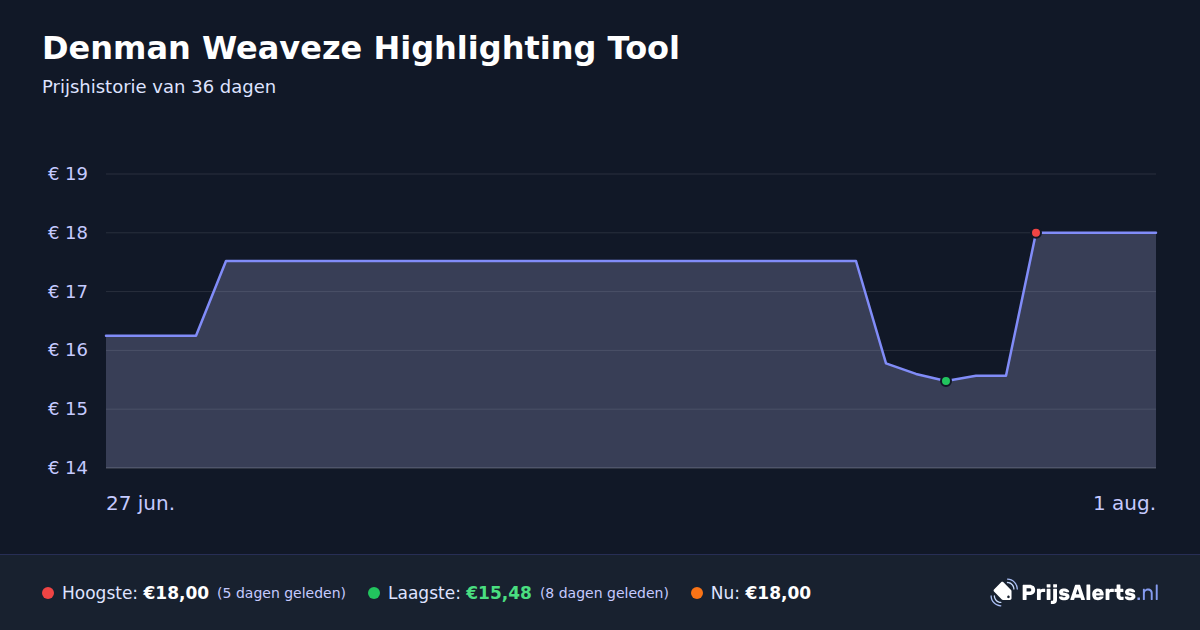
Task: Click the € 14 axis label
Action: (68, 468)
